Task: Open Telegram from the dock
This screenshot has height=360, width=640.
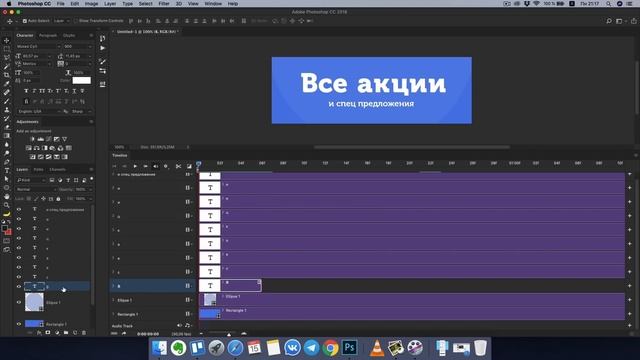Action: (x=311, y=348)
